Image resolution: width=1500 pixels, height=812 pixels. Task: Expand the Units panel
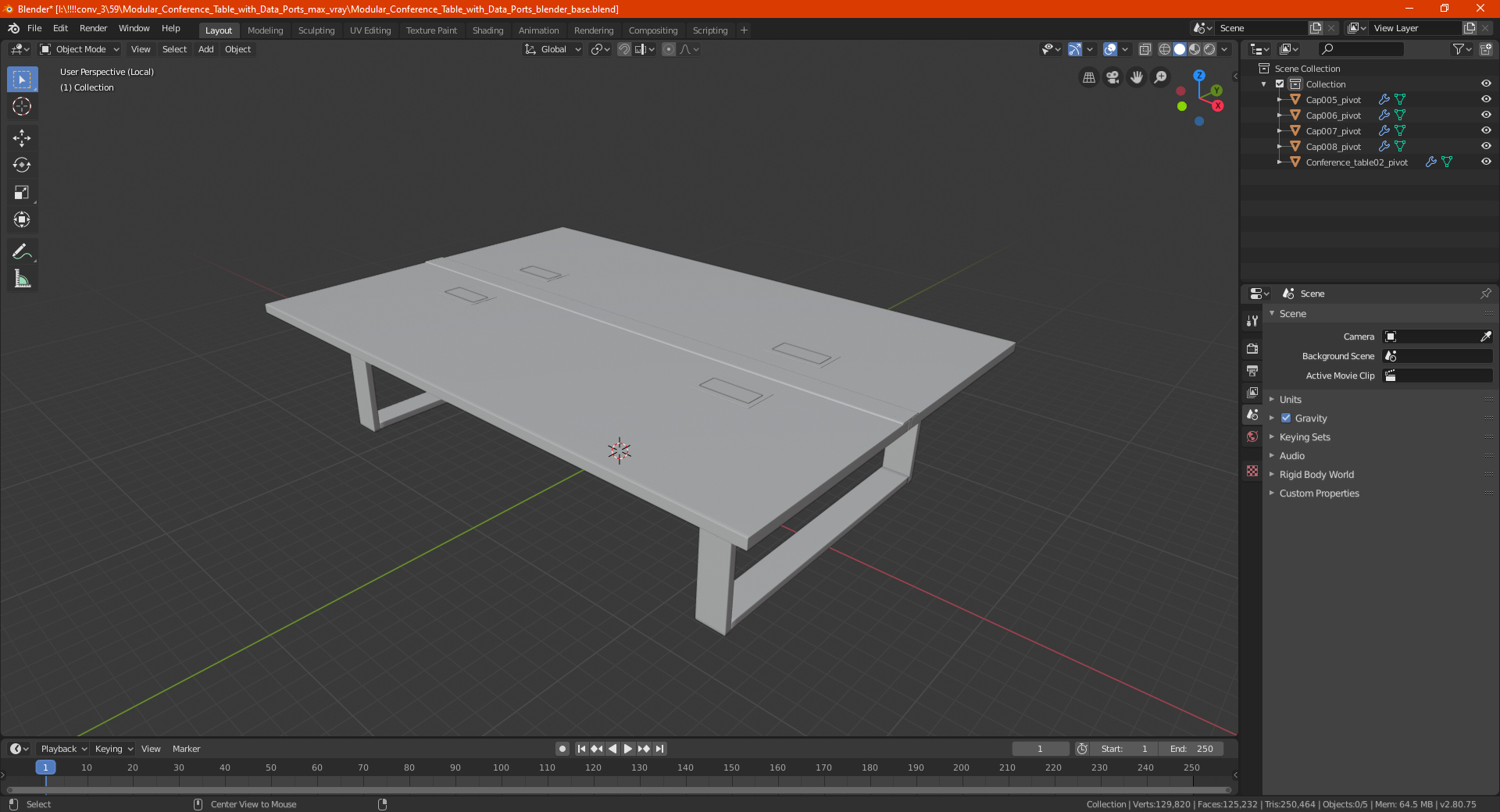(1290, 399)
